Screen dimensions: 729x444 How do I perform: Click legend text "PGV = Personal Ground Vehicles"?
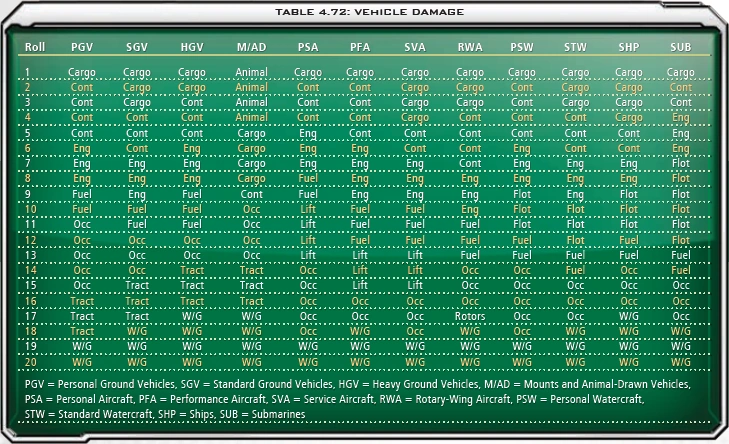[100, 384]
